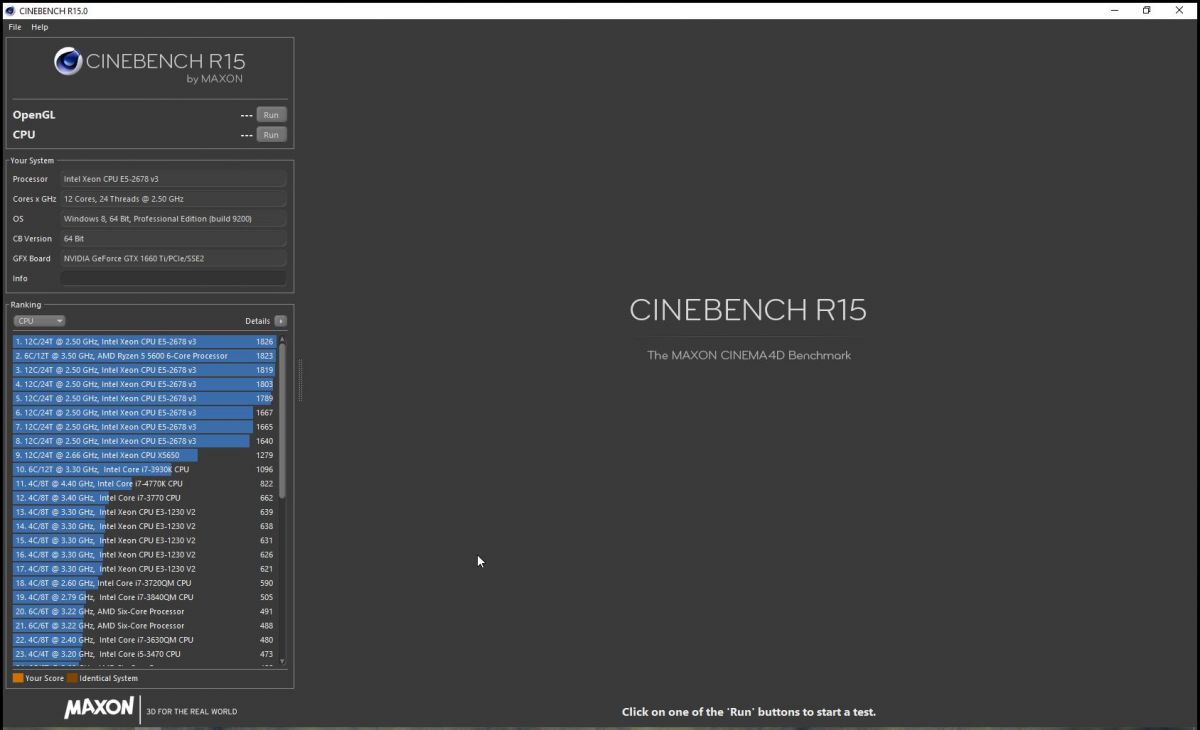Minimize the Cinebench window
This screenshot has width=1200, height=730.
[1115, 10]
